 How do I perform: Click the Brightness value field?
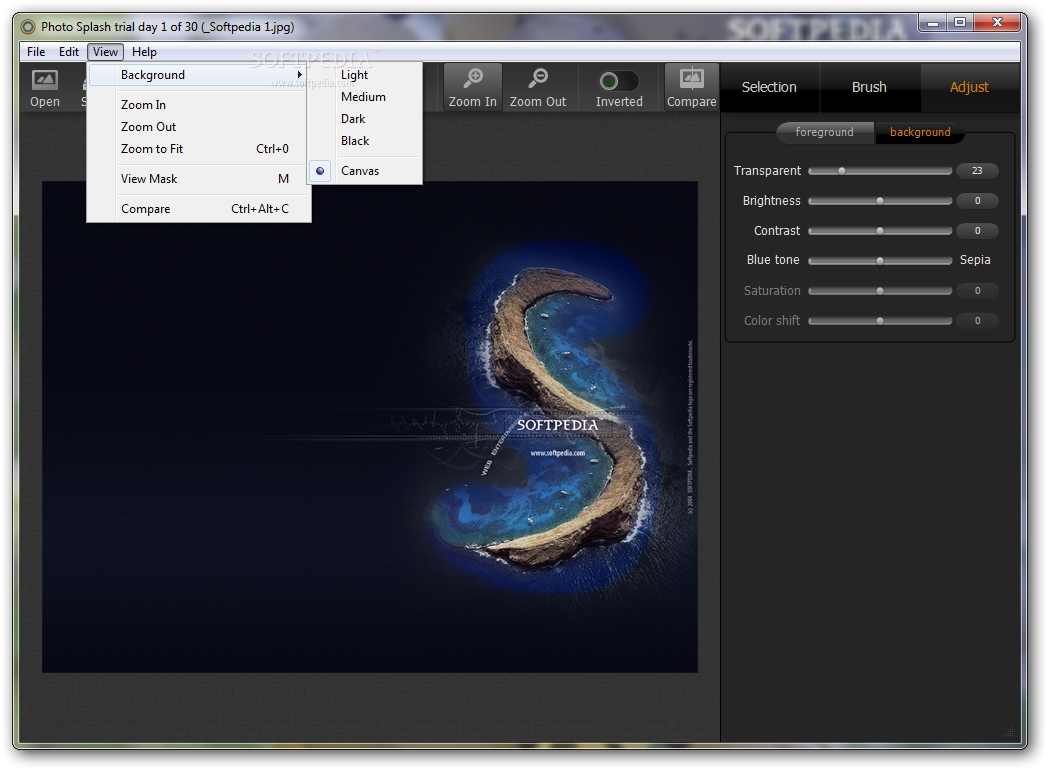point(977,201)
